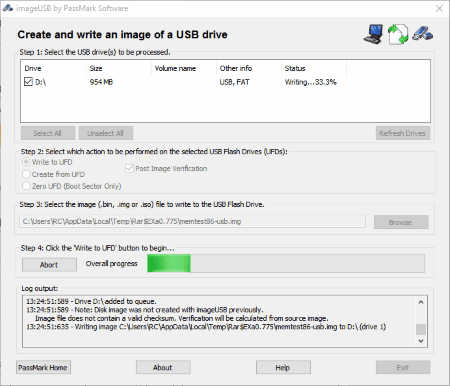The image size is (450, 386).
Task: Click the 'Writing image' log line
Action: pos(206,327)
